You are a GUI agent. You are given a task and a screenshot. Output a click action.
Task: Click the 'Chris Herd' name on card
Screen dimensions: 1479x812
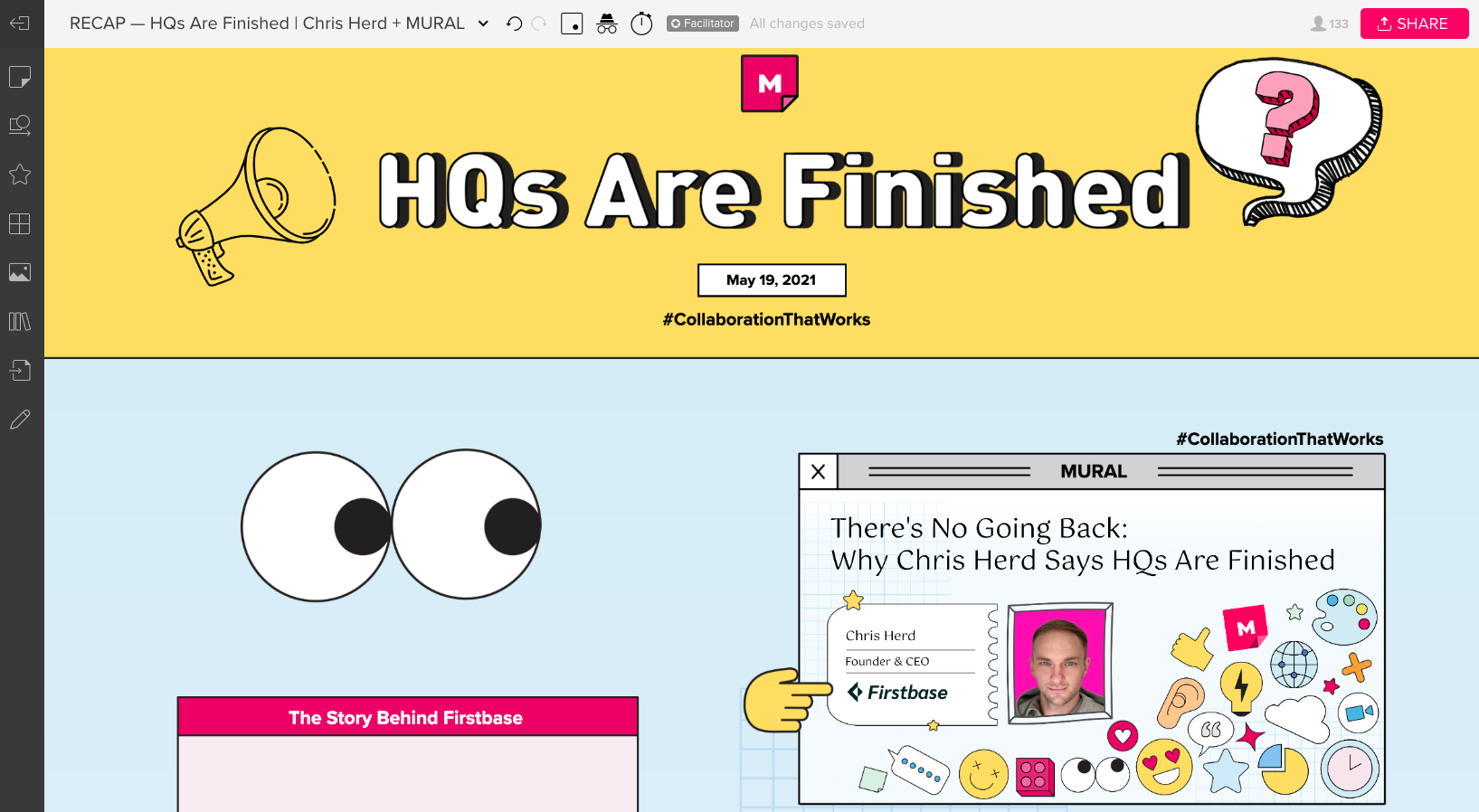point(880,636)
